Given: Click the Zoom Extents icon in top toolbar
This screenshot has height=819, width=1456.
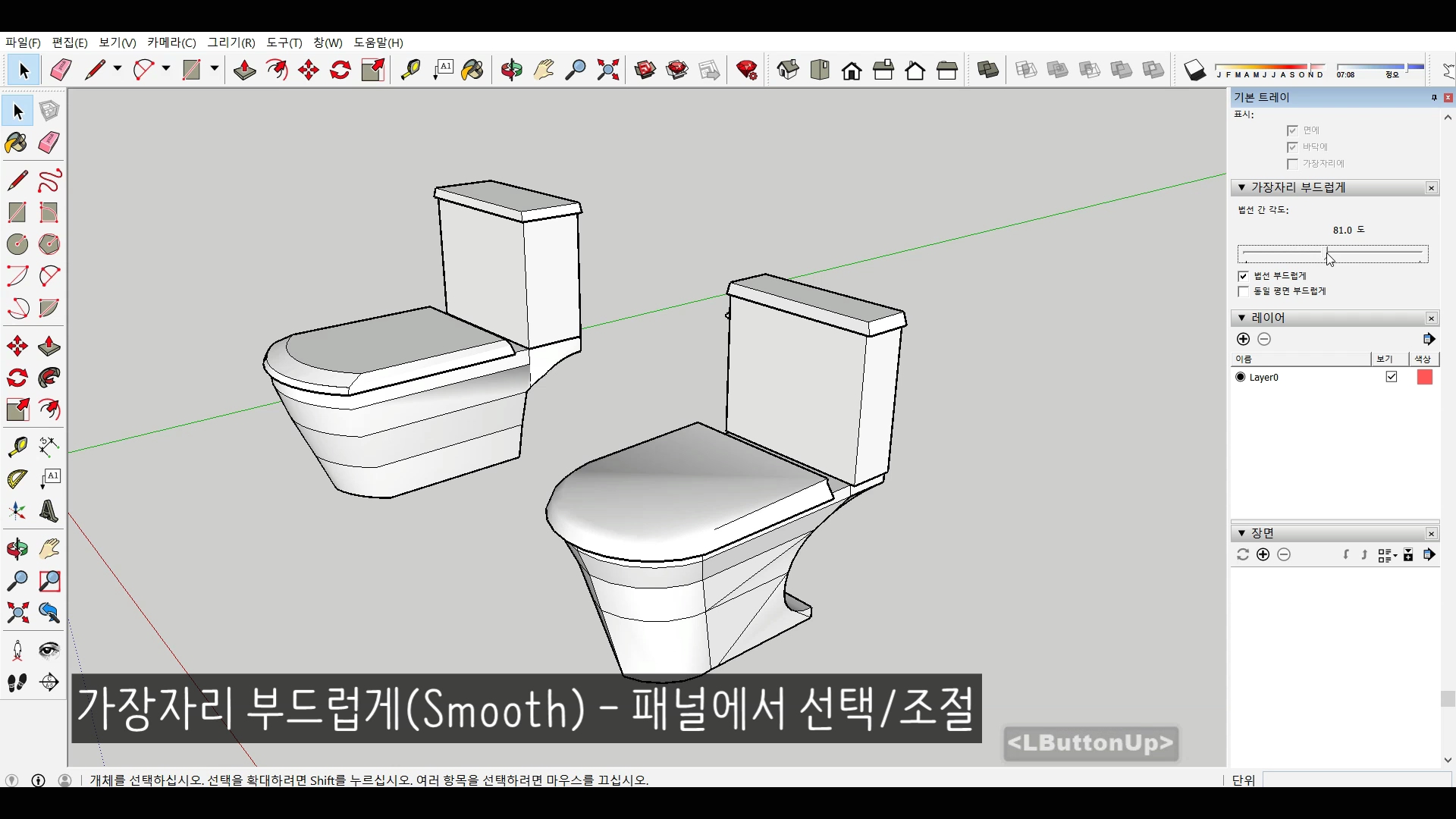Looking at the screenshot, I should (x=607, y=71).
